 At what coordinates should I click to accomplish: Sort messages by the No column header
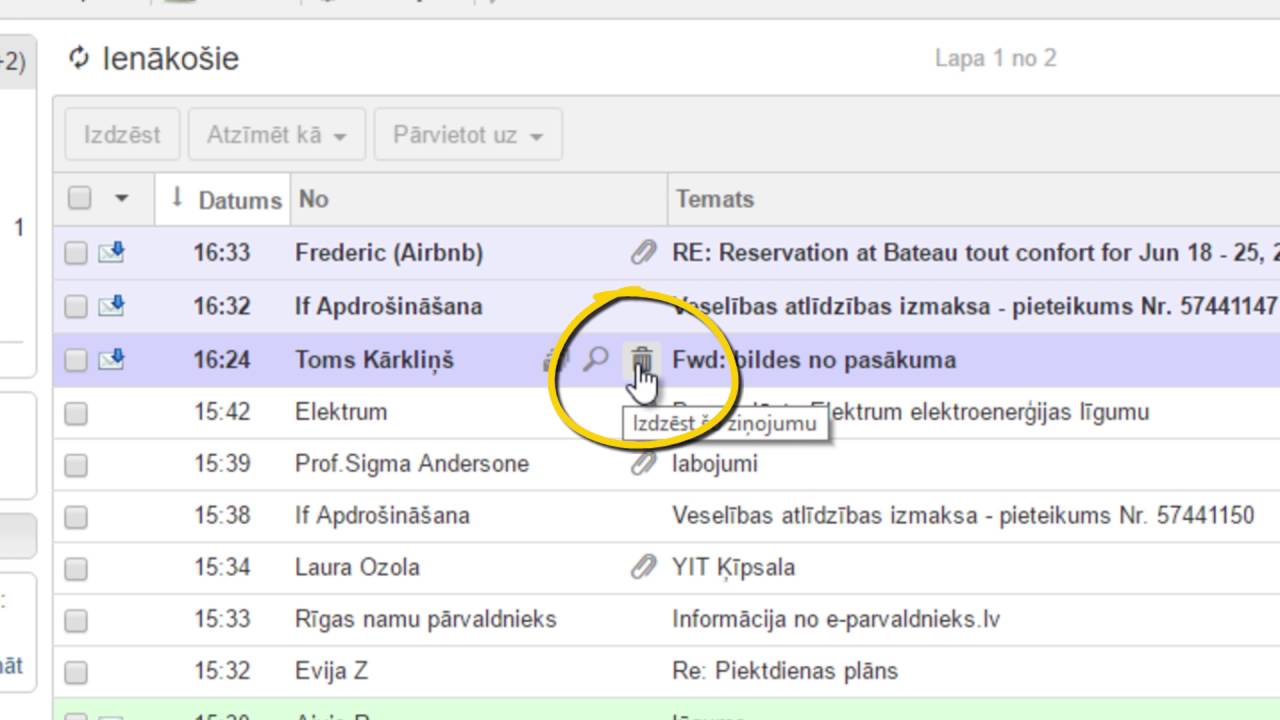coord(314,199)
